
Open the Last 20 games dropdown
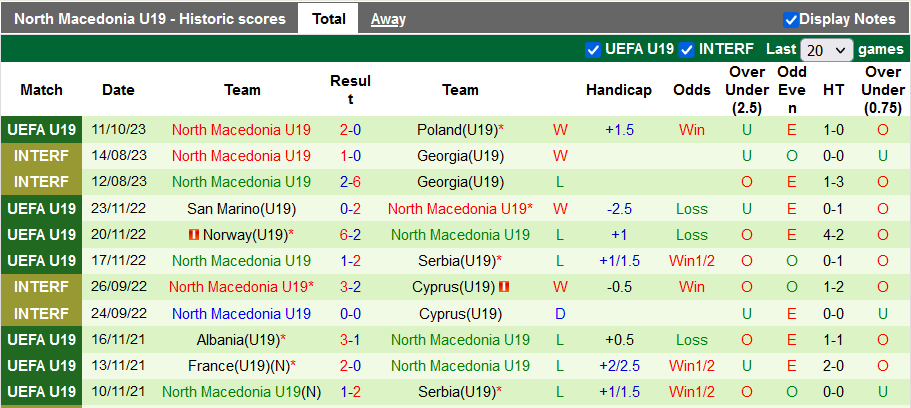[826, 49]
